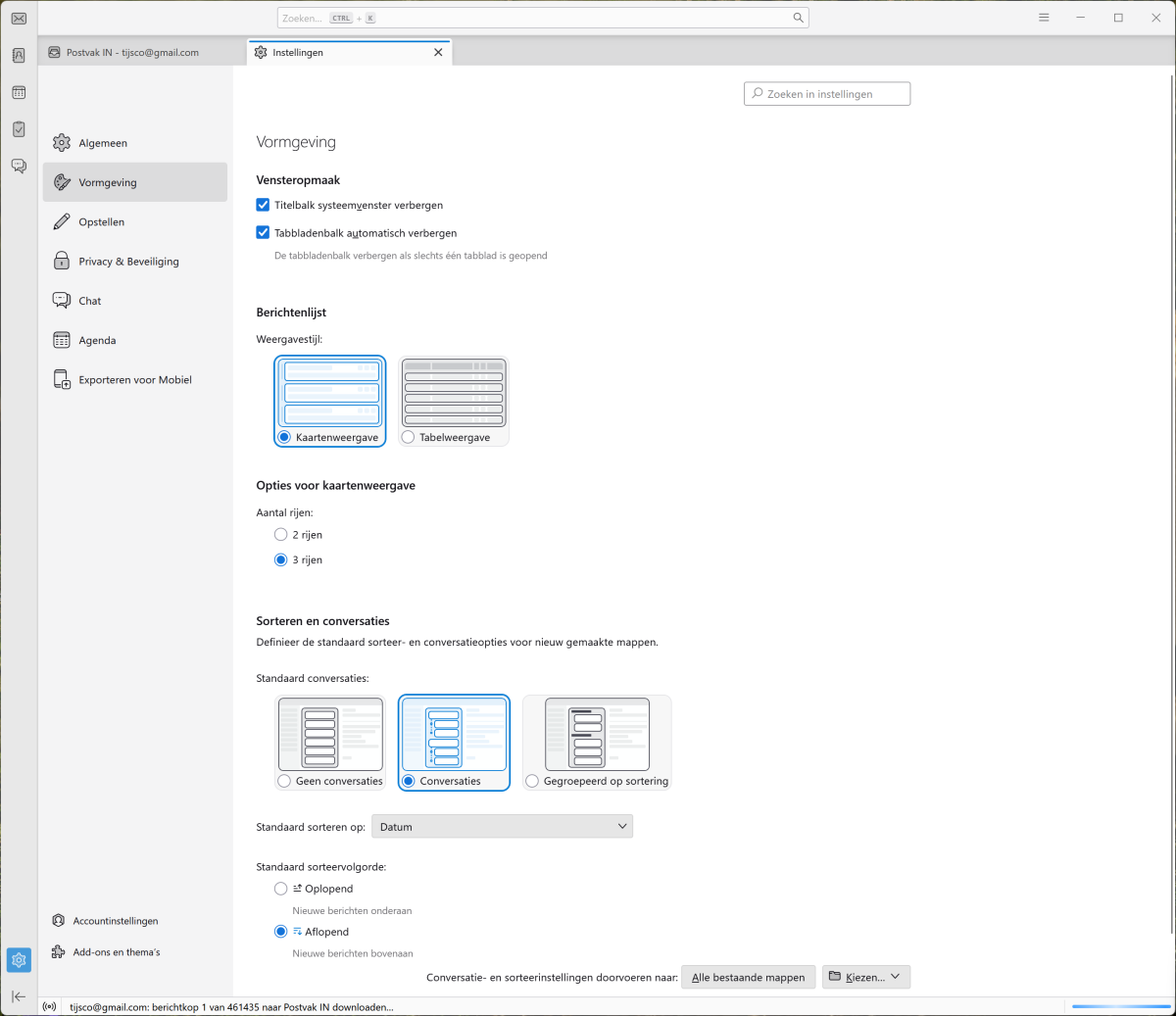1176x1016 pixels.
Task: Open the Standaard sorteren op Datum dropdown
Action: [x=502, y=827]
